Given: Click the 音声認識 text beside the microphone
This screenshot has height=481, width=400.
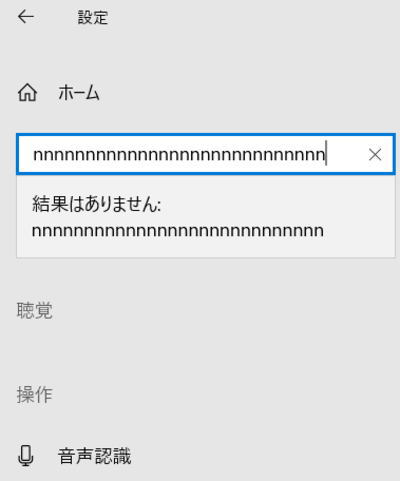Looking at the screenshot, I should 95,456.
